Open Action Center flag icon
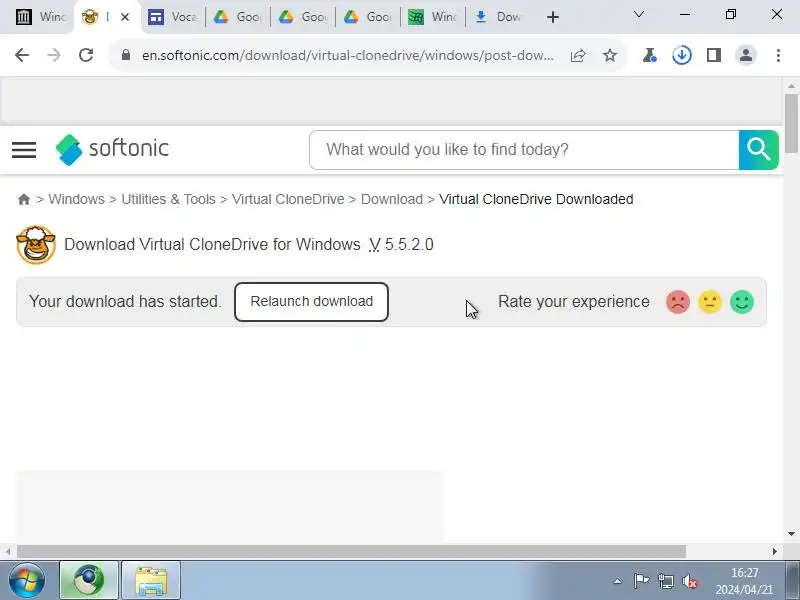Screen dimensions: 800x600 641,581
